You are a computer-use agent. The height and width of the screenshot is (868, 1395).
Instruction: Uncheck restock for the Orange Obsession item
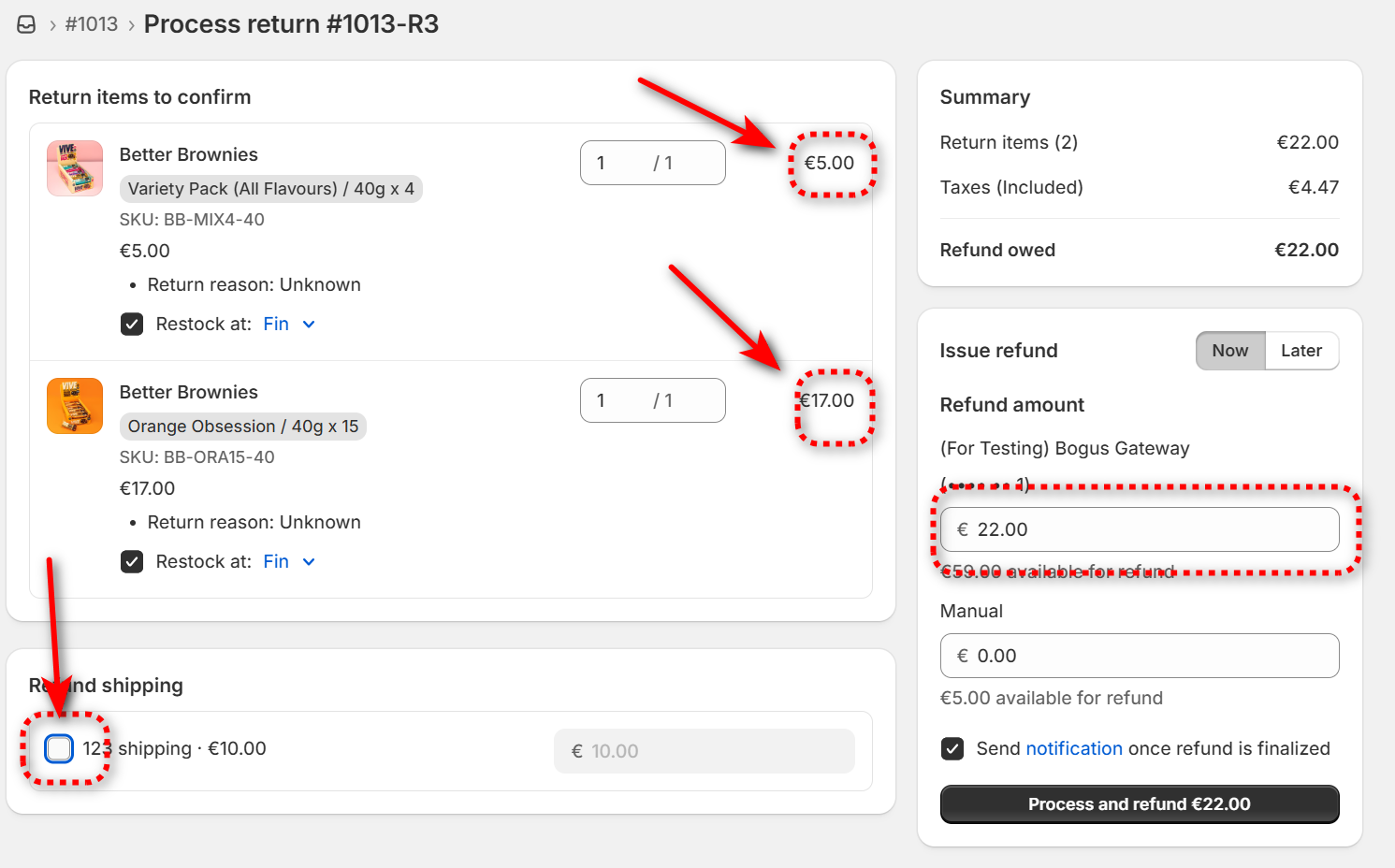[x=132, y=562]
